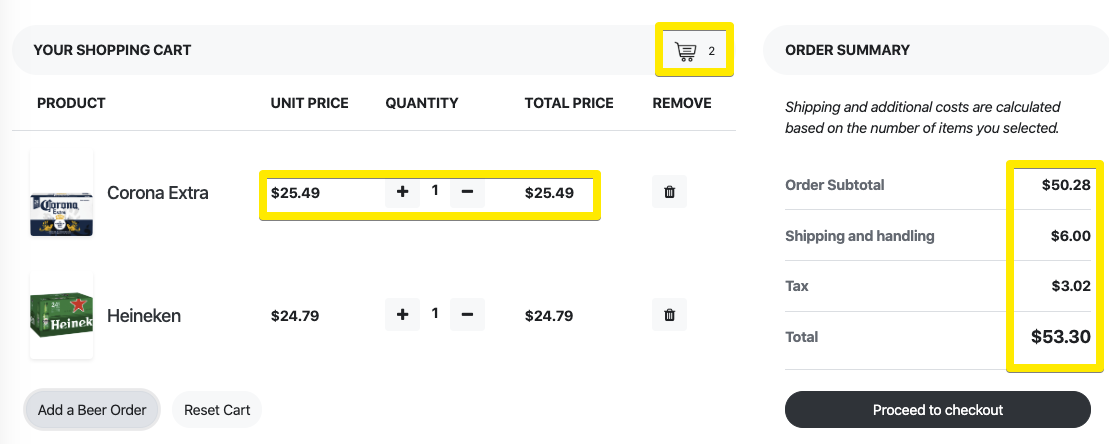1109x444 pixels.
Task: Open the Heineken product image
Action: tap(61, 316)
